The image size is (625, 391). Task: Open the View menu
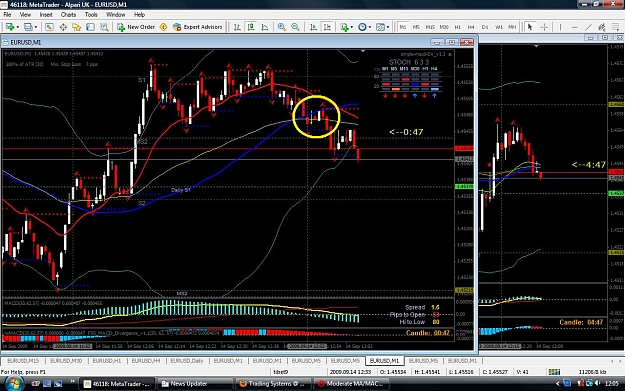(x=25, y=15)
